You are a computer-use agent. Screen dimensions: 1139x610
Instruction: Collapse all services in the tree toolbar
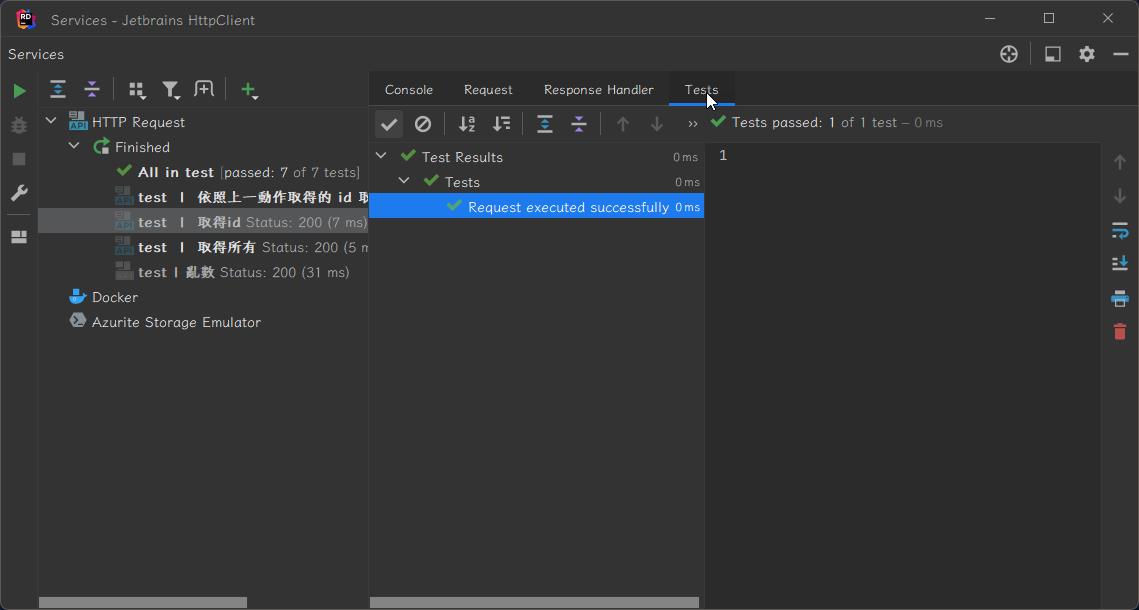point(92,89)
